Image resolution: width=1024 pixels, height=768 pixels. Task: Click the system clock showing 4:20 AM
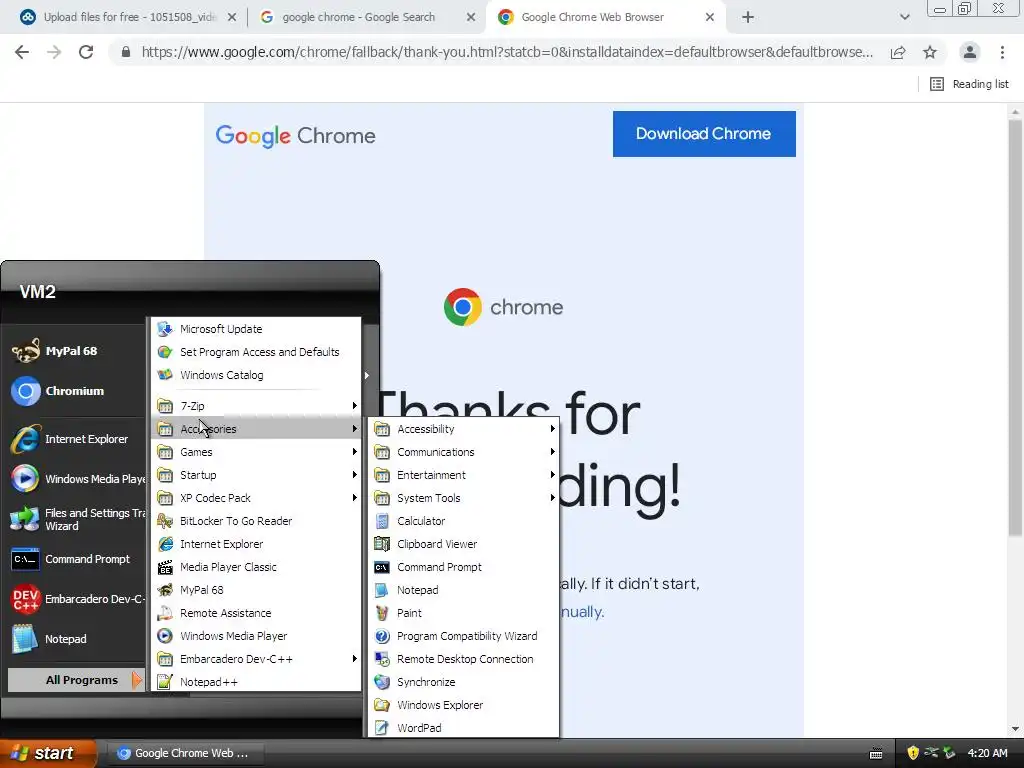pyautogui.click(x=987, y=753)
